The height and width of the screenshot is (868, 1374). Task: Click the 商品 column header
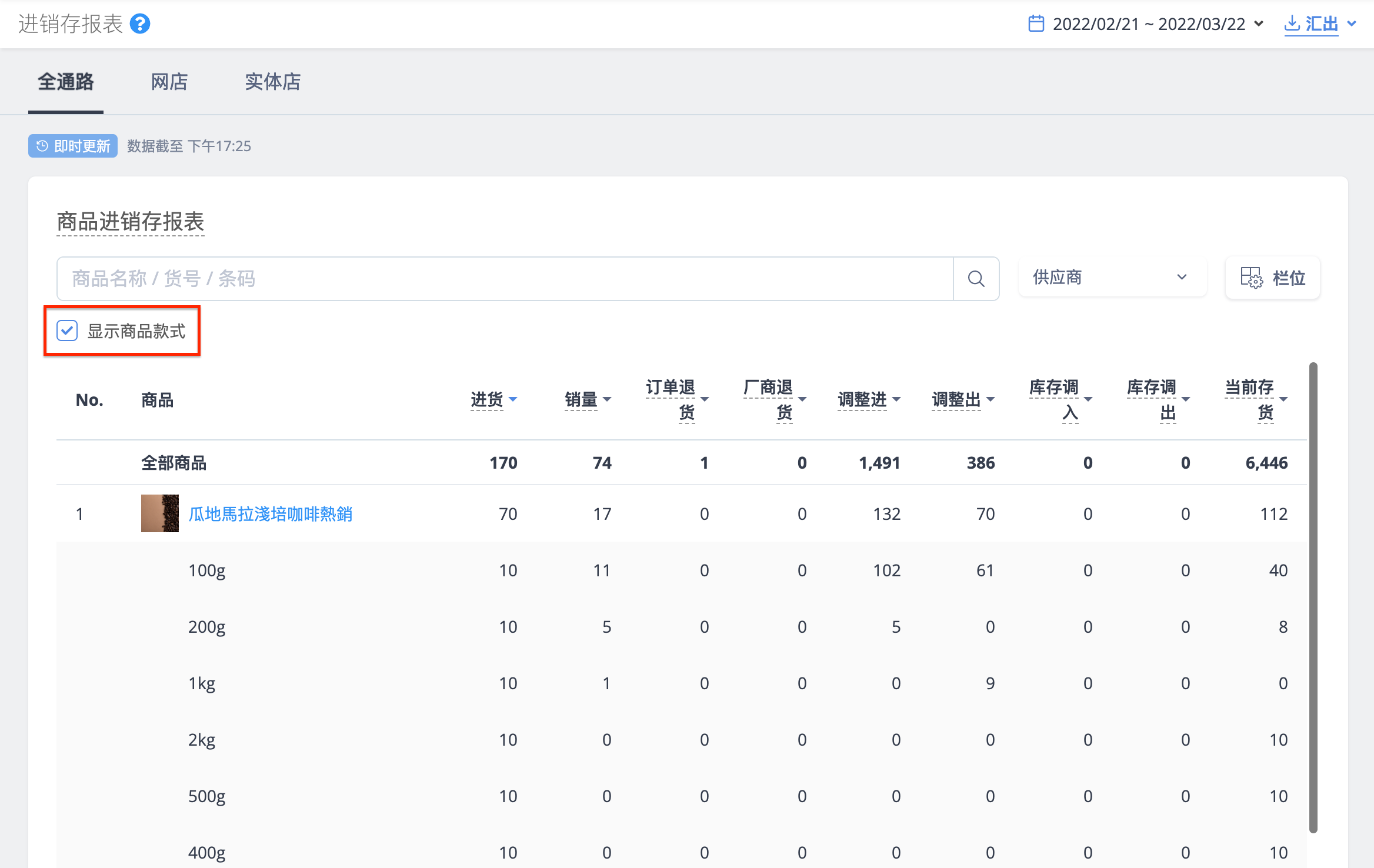pos(157,400)
